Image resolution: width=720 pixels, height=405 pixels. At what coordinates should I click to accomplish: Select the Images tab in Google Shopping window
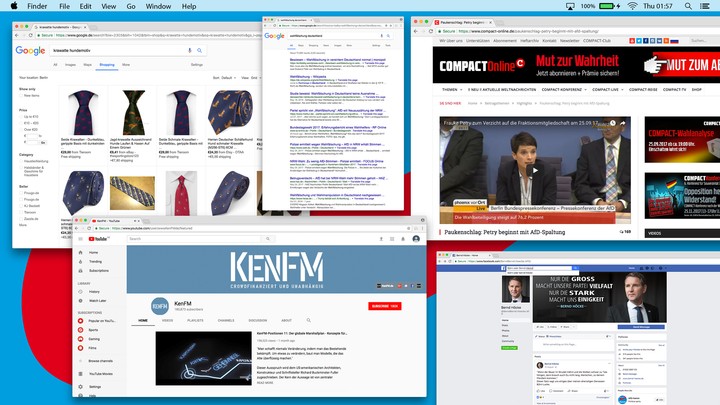(x=70, y=65)
